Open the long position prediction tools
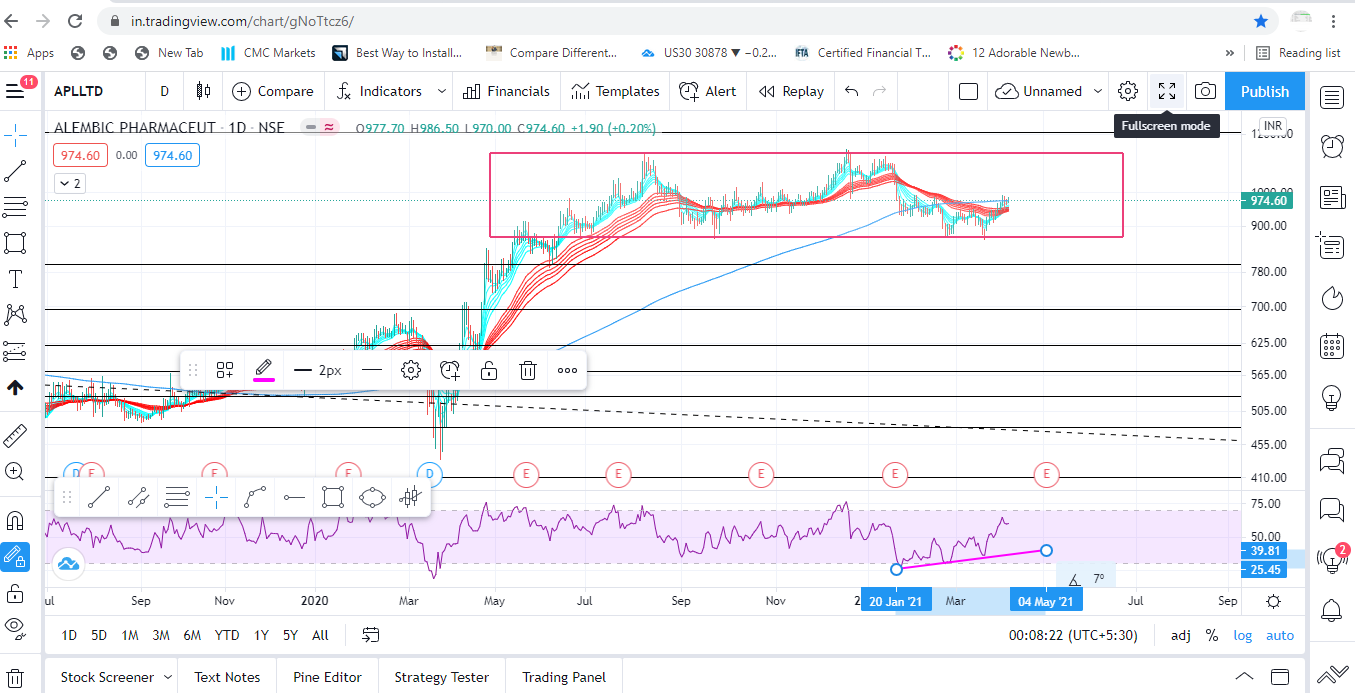This screenshot has width=1355, height=693. point(15,351)
